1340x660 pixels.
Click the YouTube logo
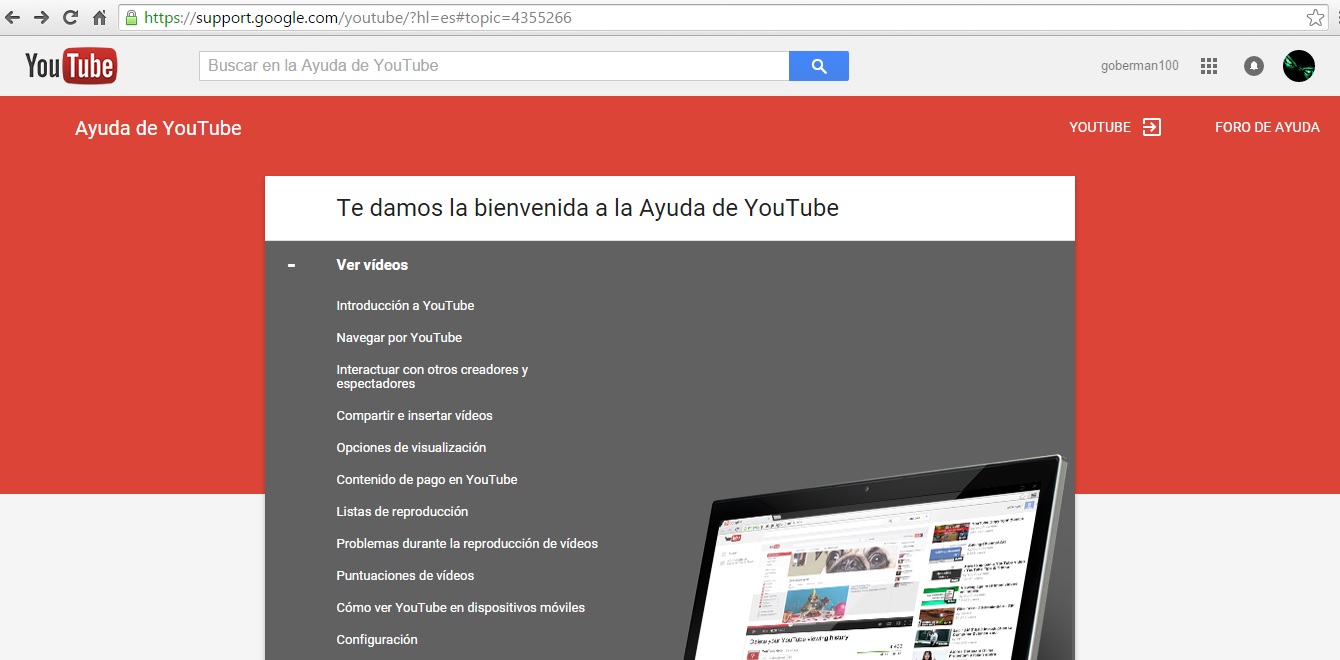point(71,66)
